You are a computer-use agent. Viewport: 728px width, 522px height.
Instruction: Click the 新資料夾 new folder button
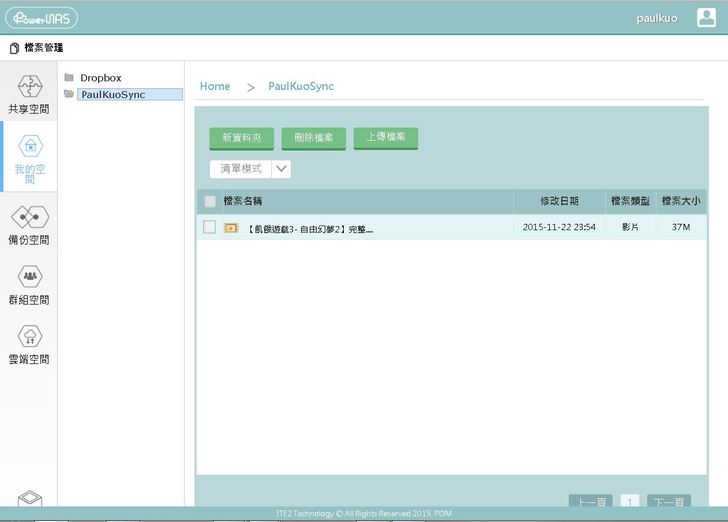click(241, 138)
